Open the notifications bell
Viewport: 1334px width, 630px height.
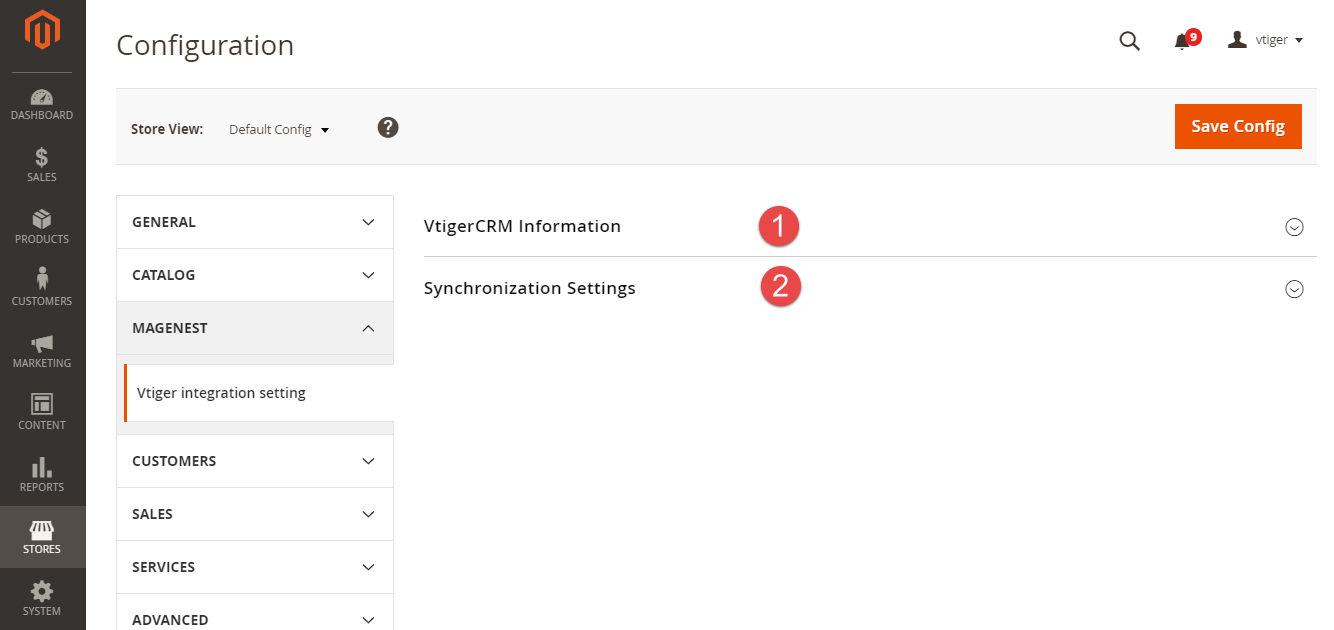[x=1183, y=41]
